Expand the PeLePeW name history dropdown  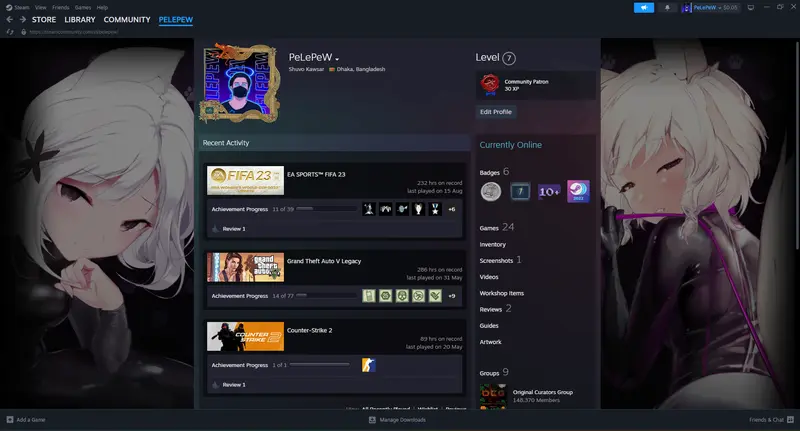tap(337, 58)
